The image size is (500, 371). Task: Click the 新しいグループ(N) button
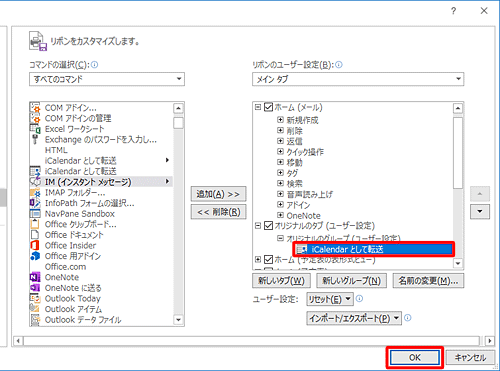point(351,281)
